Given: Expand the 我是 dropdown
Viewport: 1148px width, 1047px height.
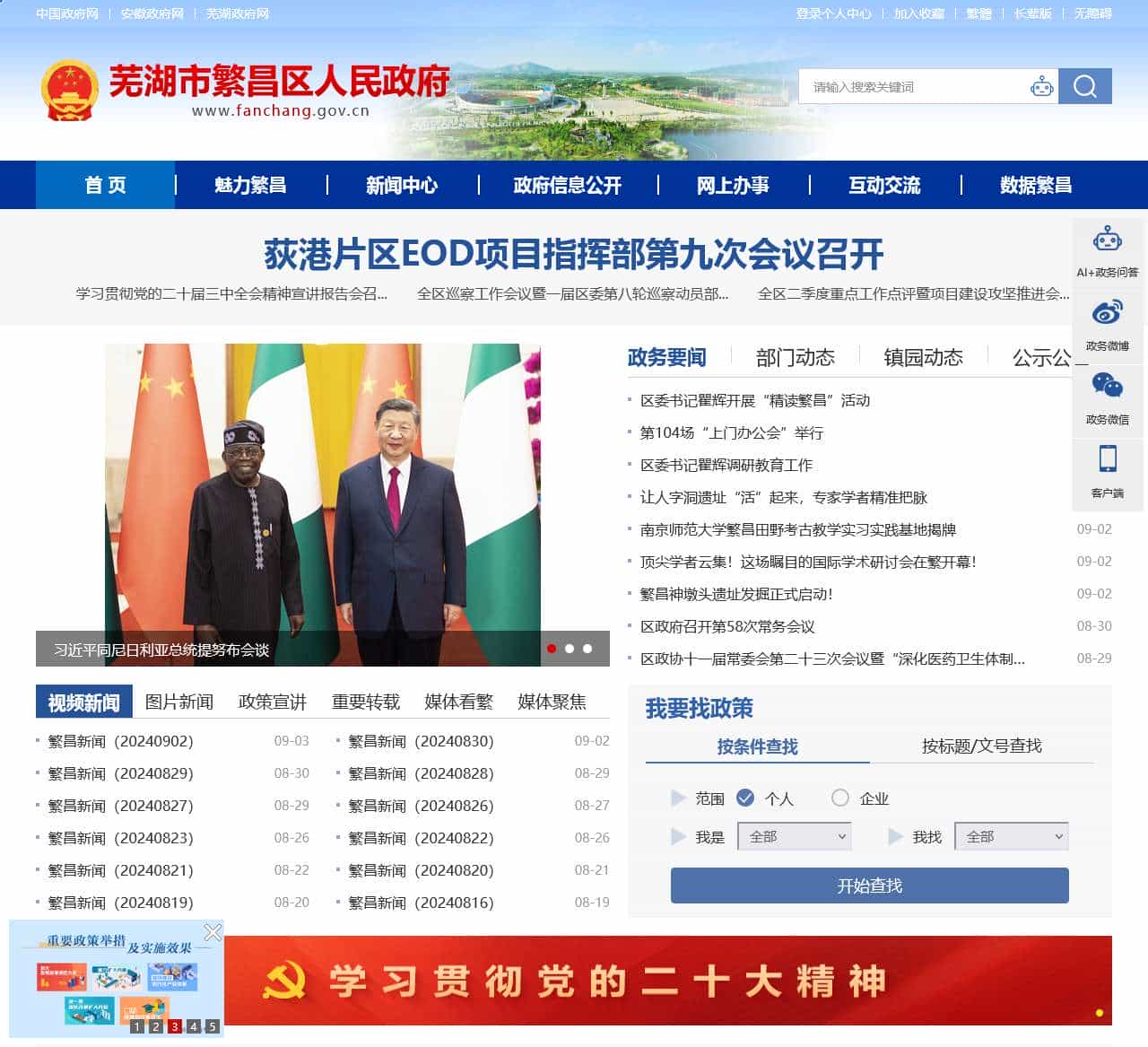Looking at the screenshot, I should click(794, 836).
